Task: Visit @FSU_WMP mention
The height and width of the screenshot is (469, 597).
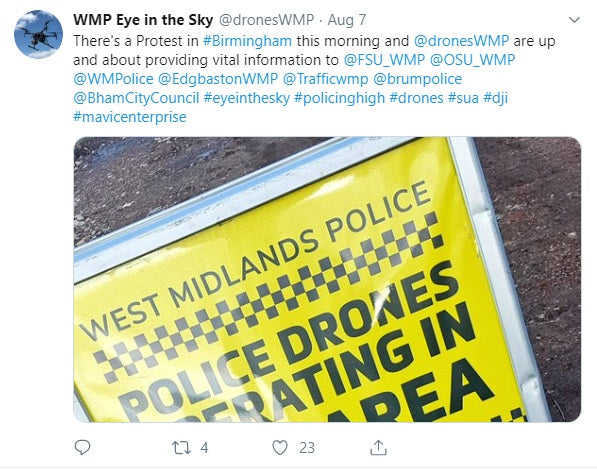Action: tap(384, 60)
